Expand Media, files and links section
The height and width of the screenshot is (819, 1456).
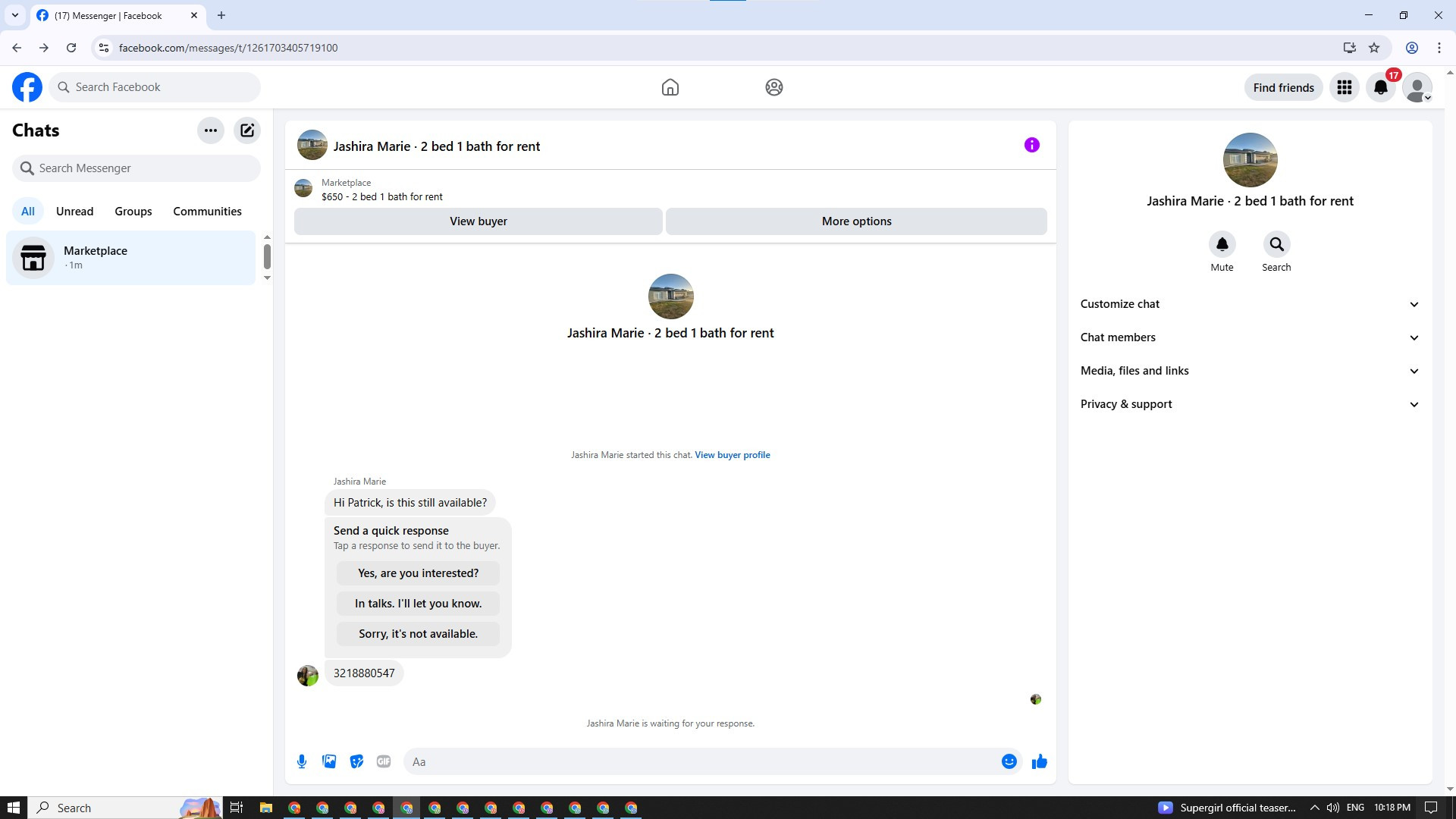coord(1249,371)
